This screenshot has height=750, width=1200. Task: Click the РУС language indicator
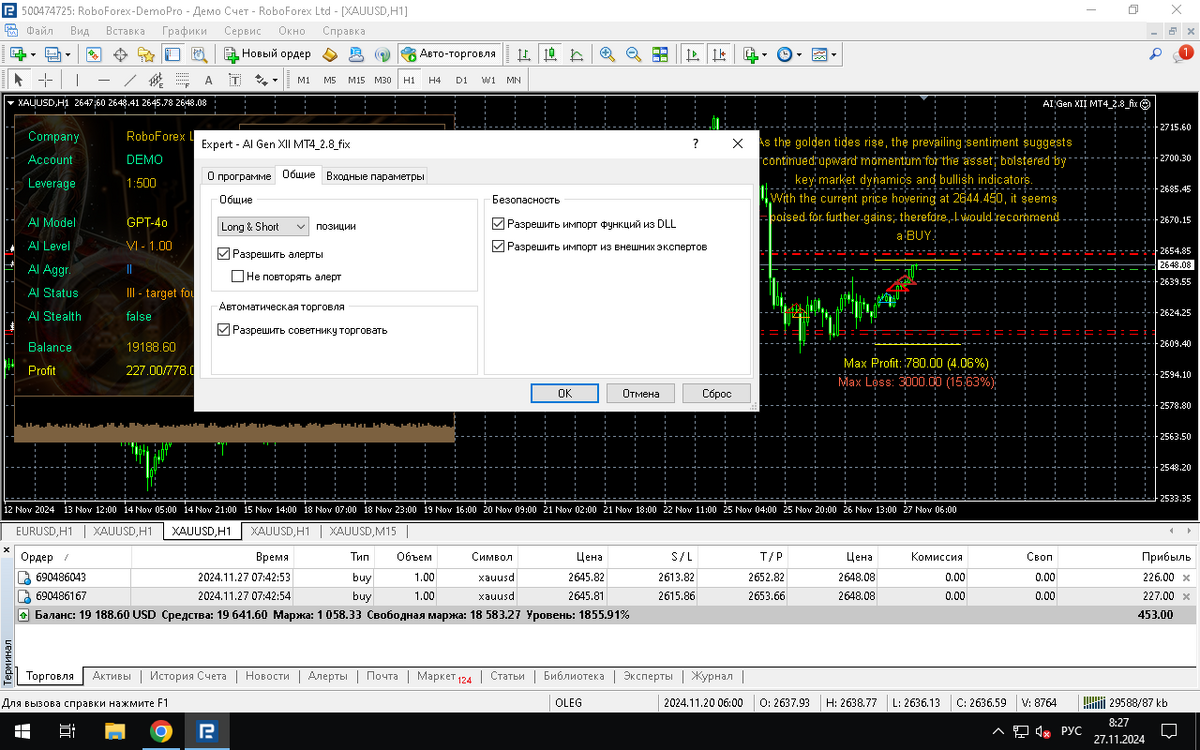[1071, 731]
